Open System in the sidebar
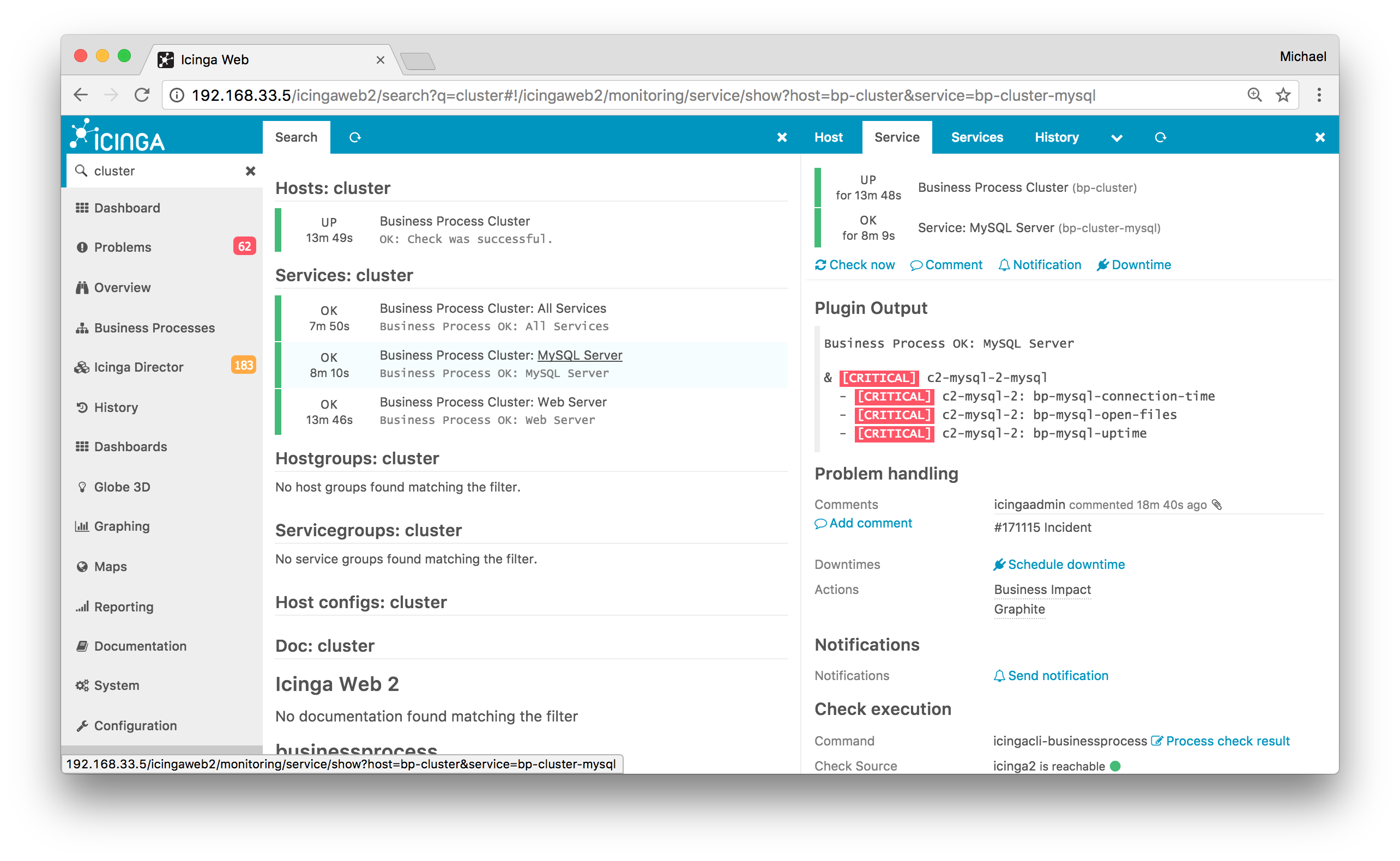1400x861 pixels. coord(162,685)
